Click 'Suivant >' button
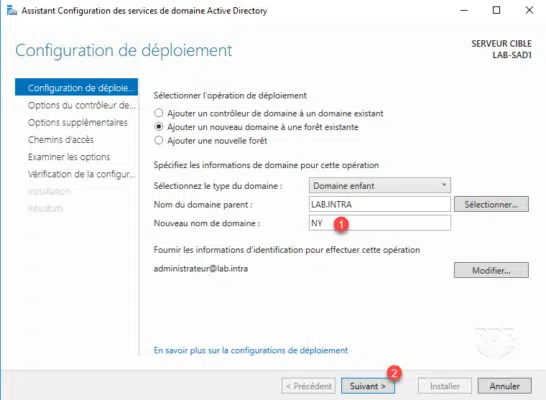This screenshot has height=400, width=546. (368, 386)
